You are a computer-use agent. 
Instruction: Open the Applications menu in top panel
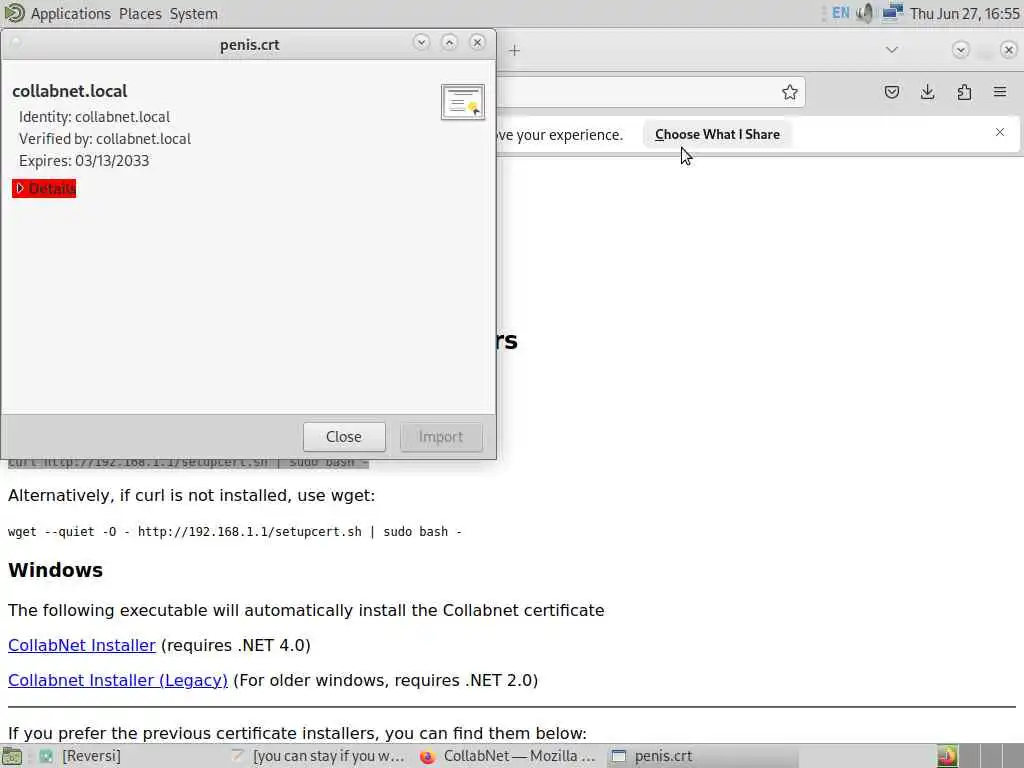click(71, 14)
